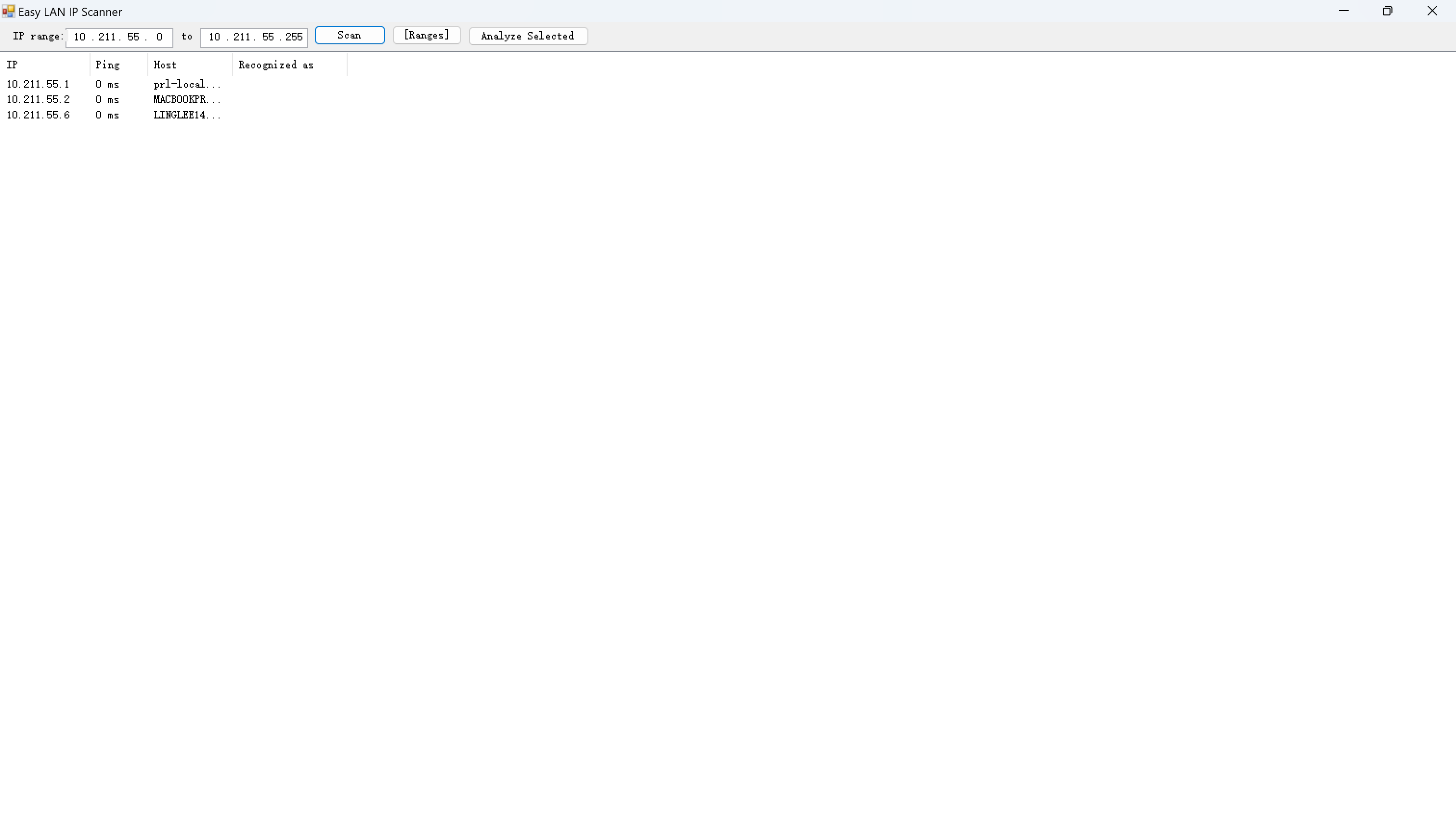The image size is (1456, 813).
Task: Sort results by the Ping column header
Action: [113, 65]
